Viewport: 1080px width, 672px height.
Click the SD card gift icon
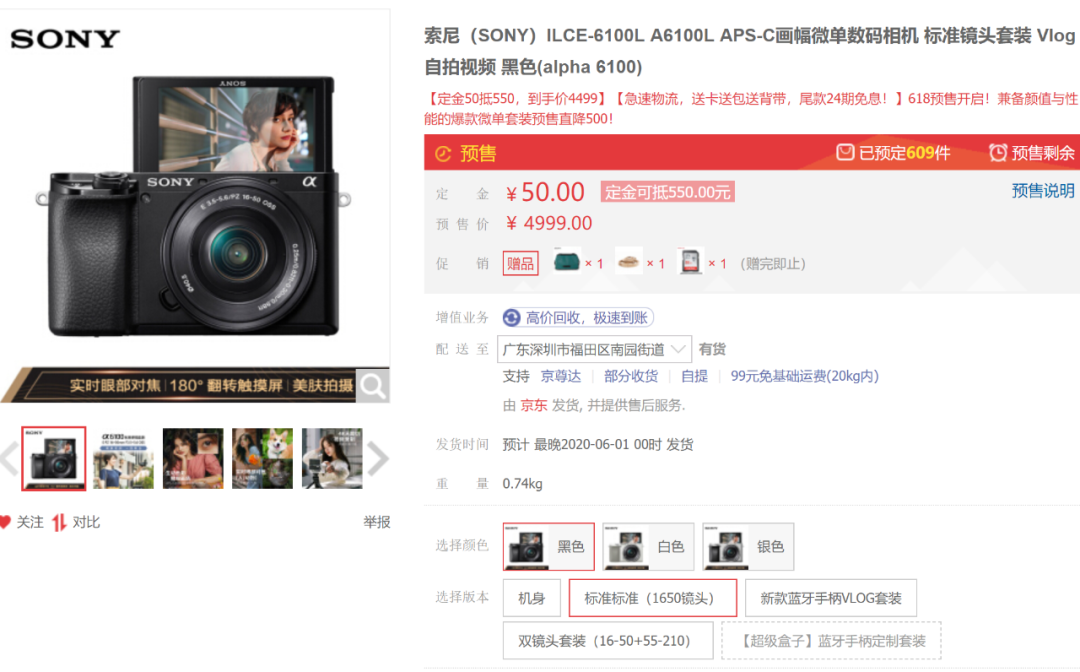pos(690,262)
